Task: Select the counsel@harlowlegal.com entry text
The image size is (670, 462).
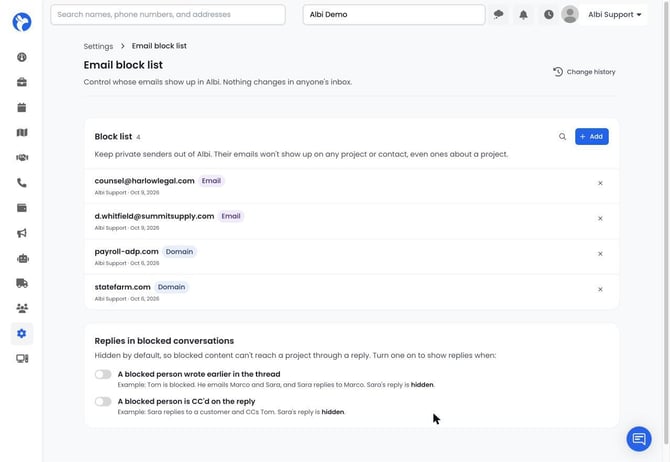Action: pyautogui.click(x=144, y=181)
